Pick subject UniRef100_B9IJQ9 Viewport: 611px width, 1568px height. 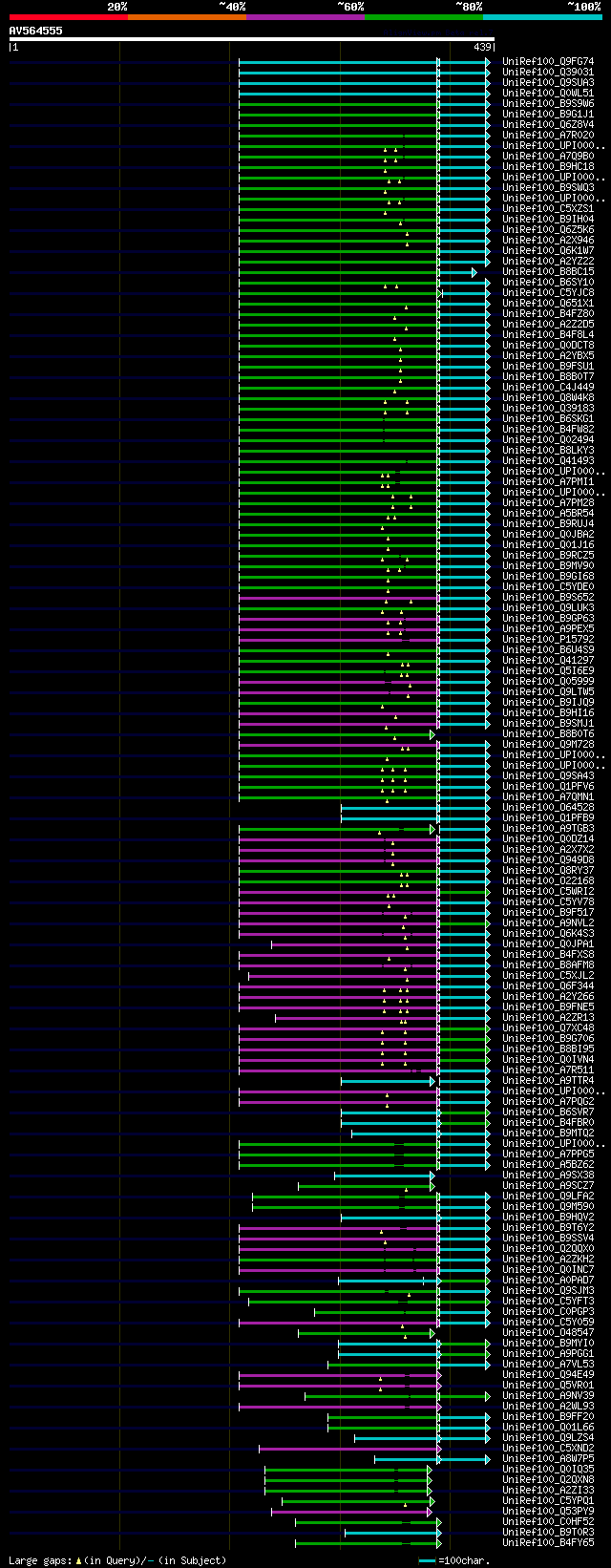tap(548, 703)
